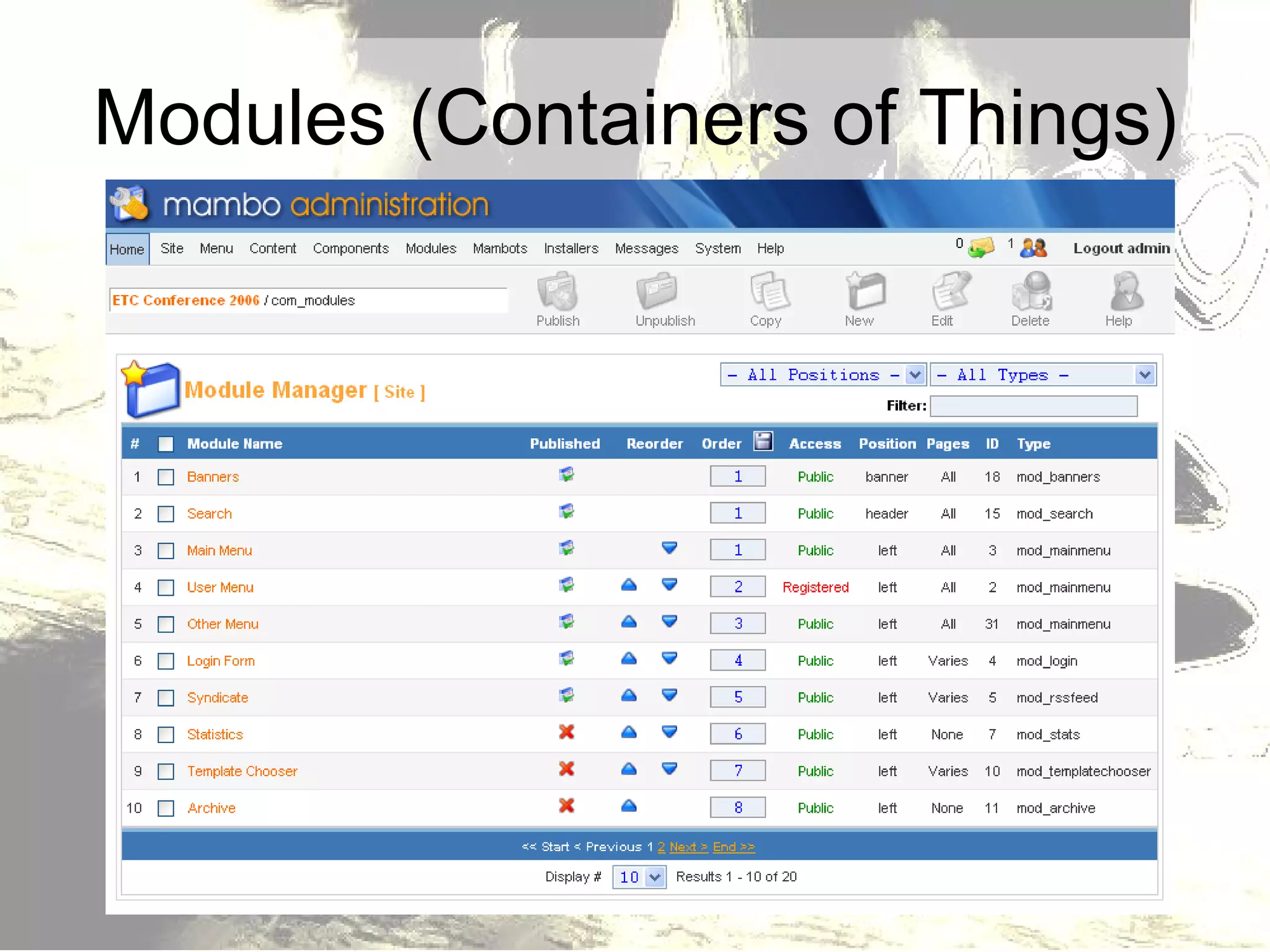Open the All Positions dropdown

coord(823,375)
